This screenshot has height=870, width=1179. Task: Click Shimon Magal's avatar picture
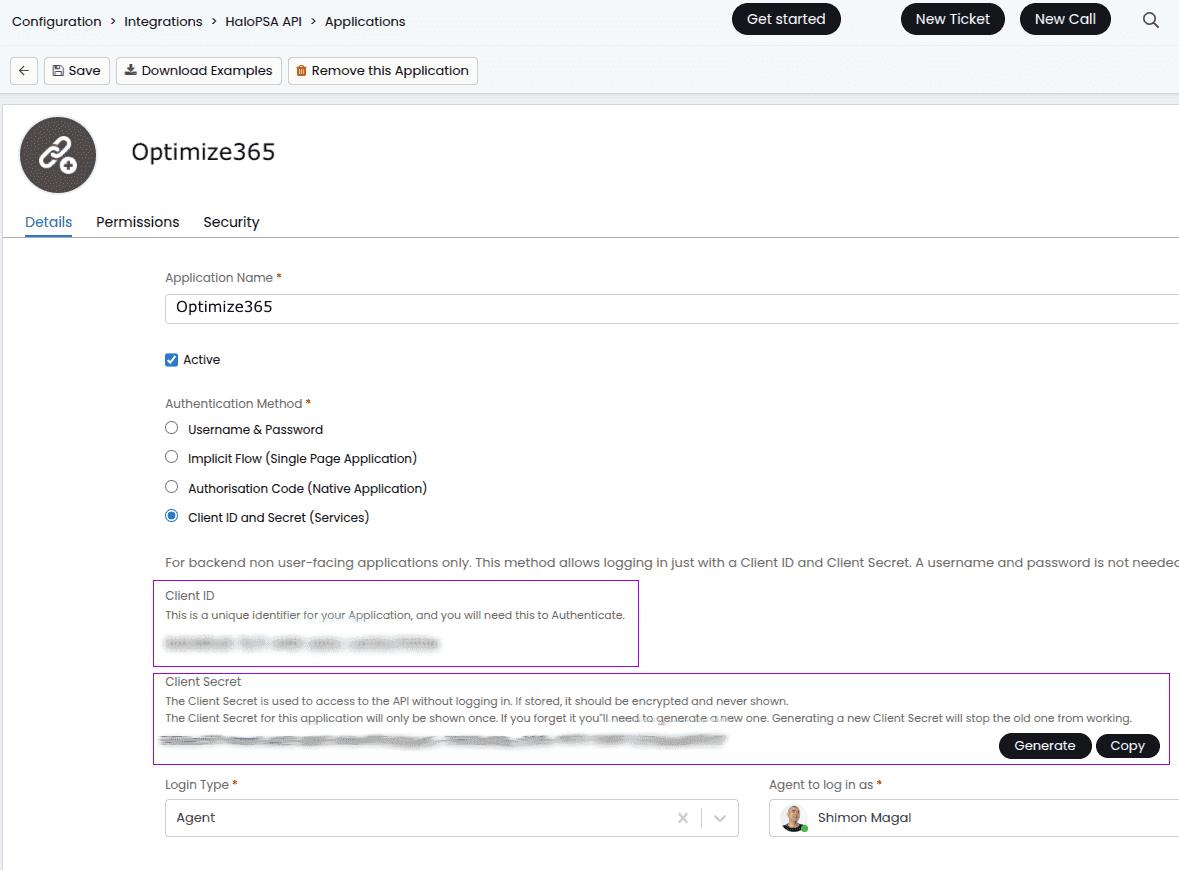[793, 818]
